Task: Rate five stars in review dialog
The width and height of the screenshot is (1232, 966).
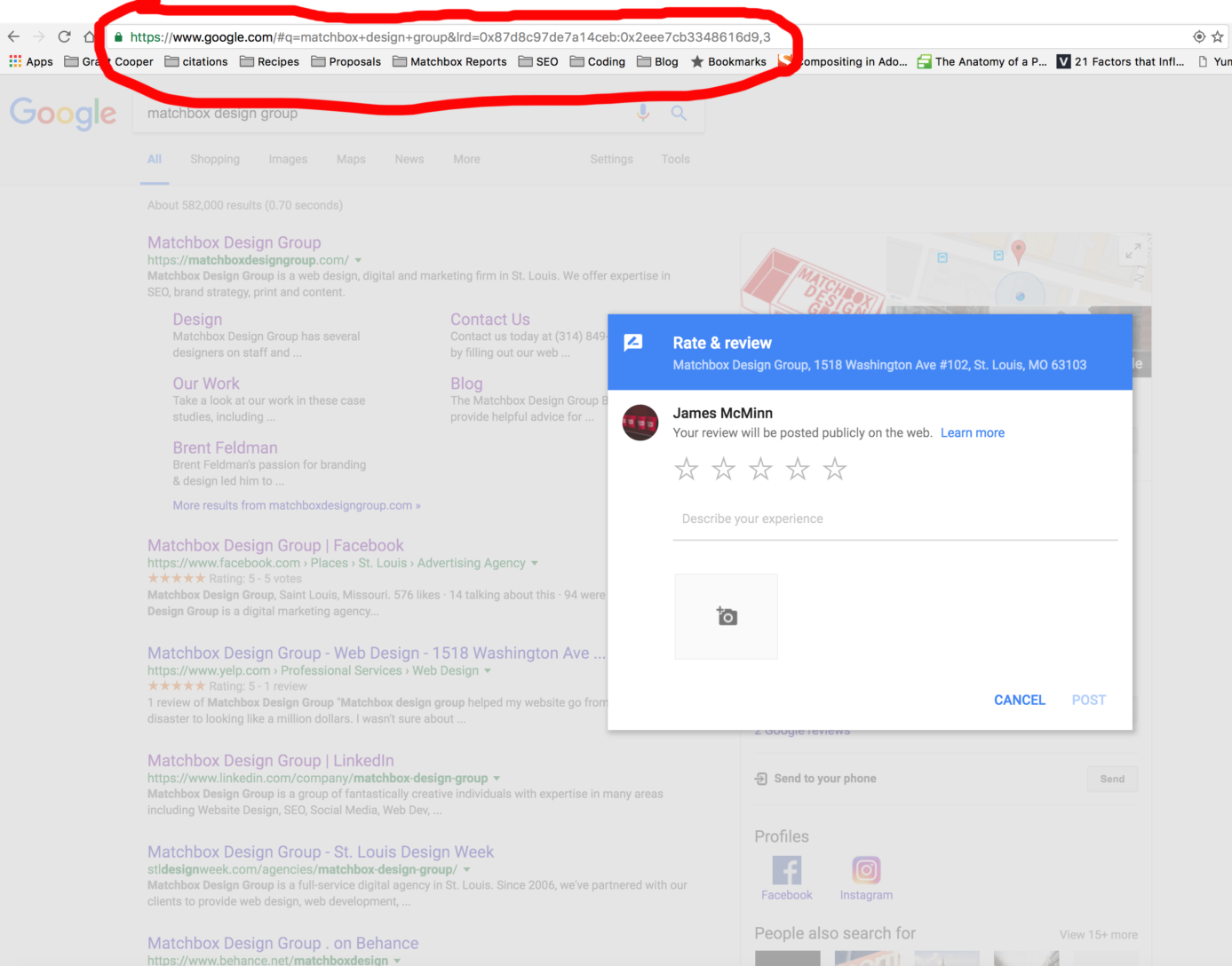Action: (835, 469)
